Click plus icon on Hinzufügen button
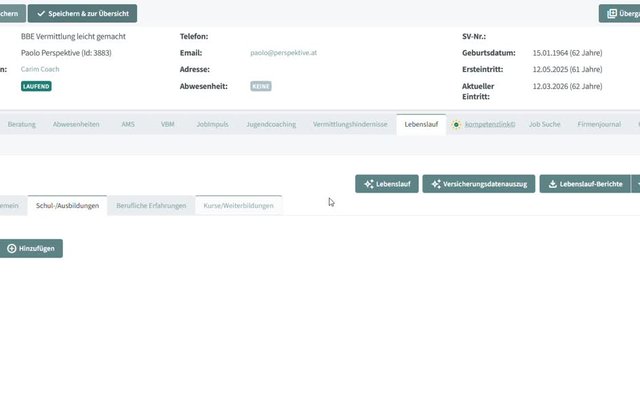640x400 pixels. point(12,249)
